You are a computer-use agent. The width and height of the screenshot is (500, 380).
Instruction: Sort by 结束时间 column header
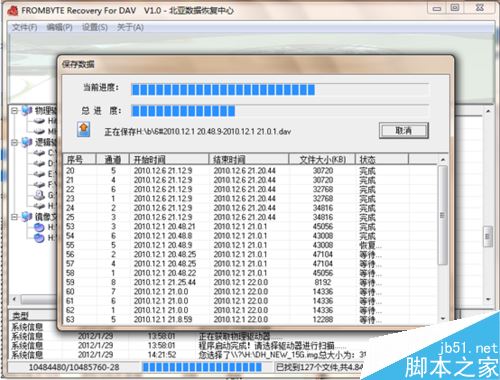(x=249, y=159)
